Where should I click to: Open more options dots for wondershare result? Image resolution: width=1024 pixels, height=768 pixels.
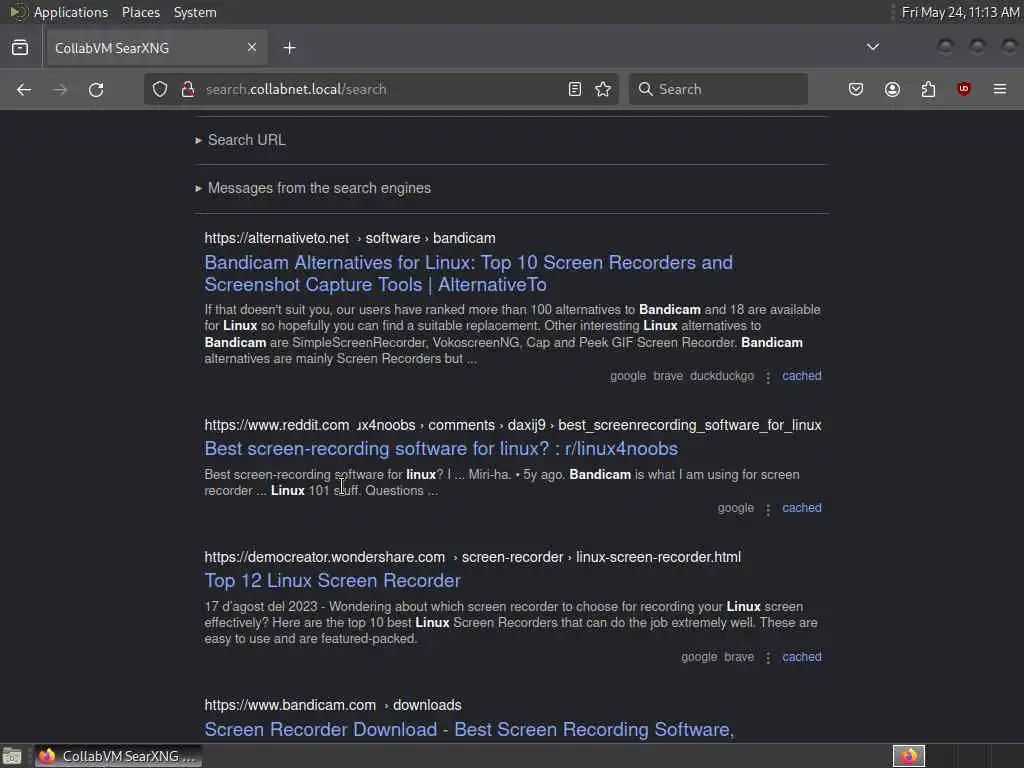(768, 658)
